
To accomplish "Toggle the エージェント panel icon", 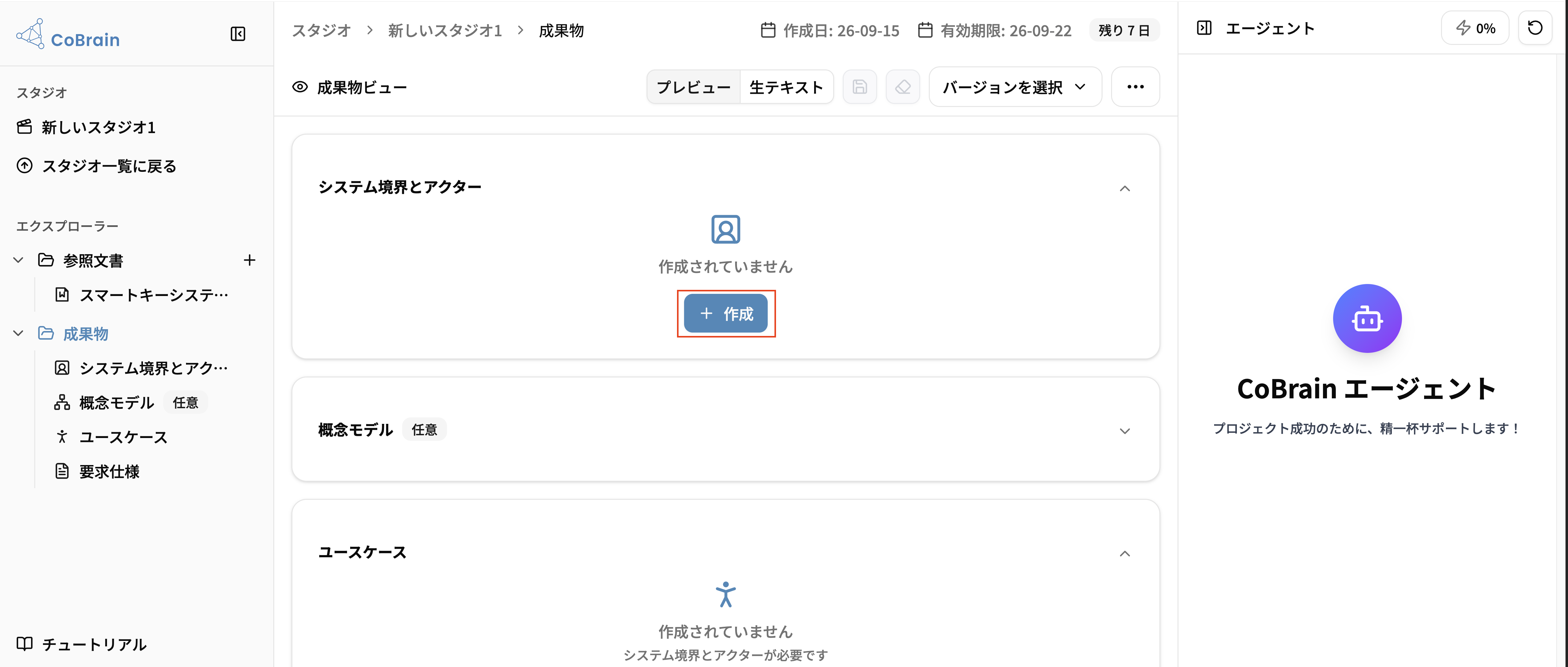I will (1204, 28).
